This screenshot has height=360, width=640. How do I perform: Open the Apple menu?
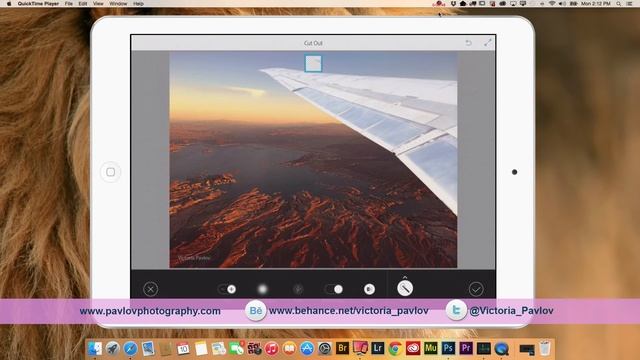[9, 3]
